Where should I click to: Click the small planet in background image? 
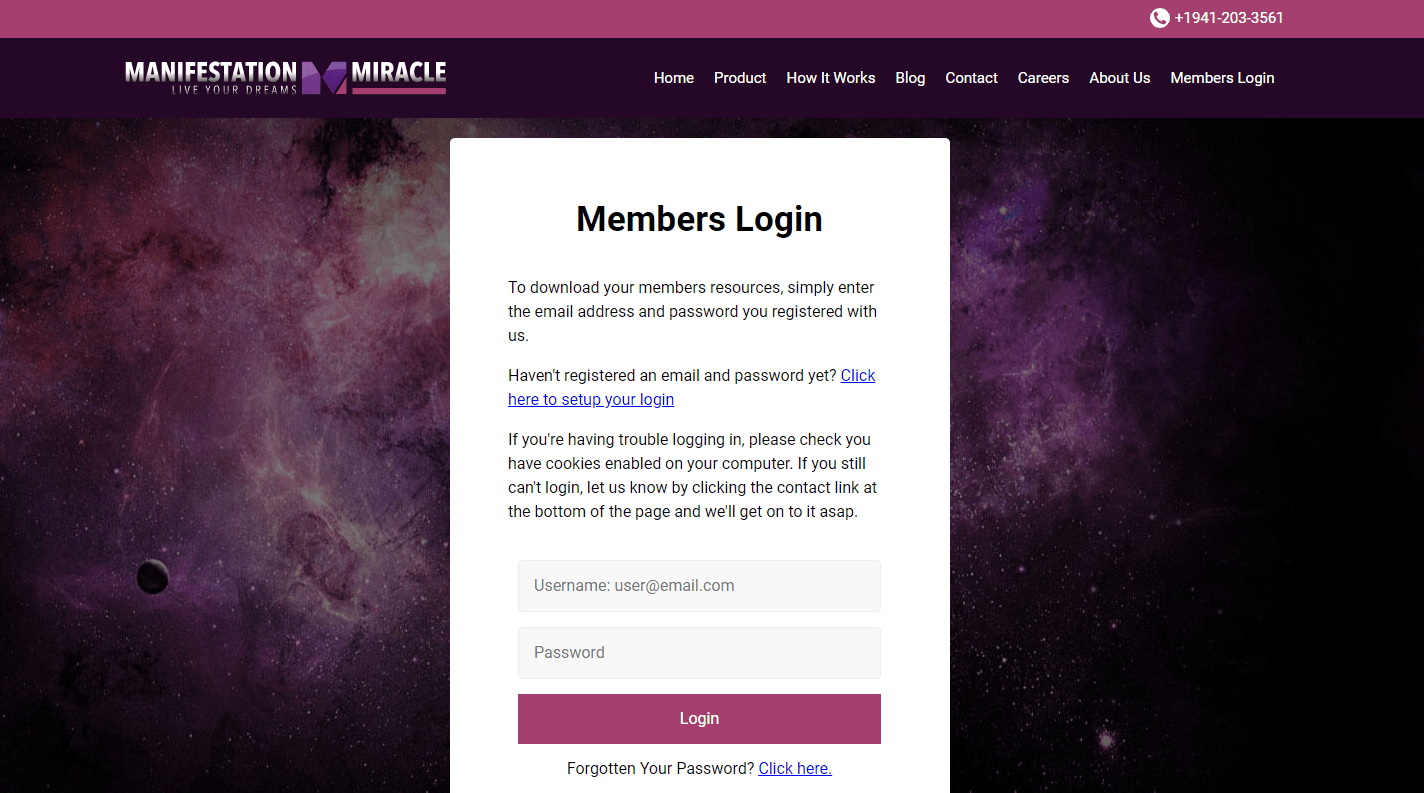(152, 577)
